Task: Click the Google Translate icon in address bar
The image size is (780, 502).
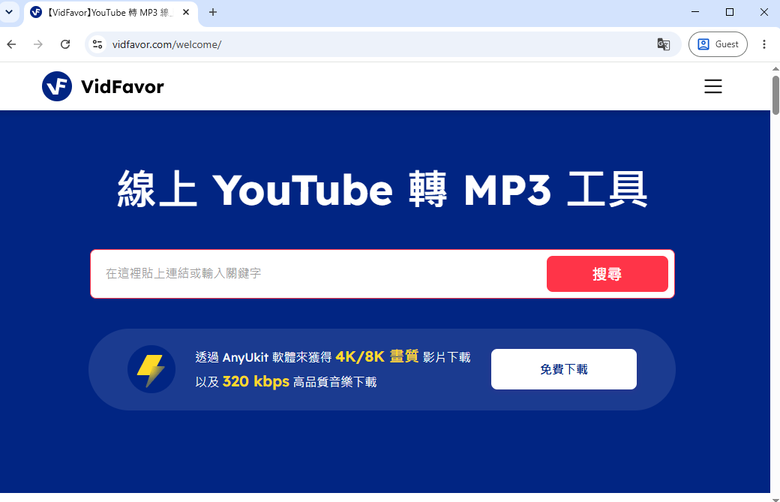Action: tap(663, 44)
